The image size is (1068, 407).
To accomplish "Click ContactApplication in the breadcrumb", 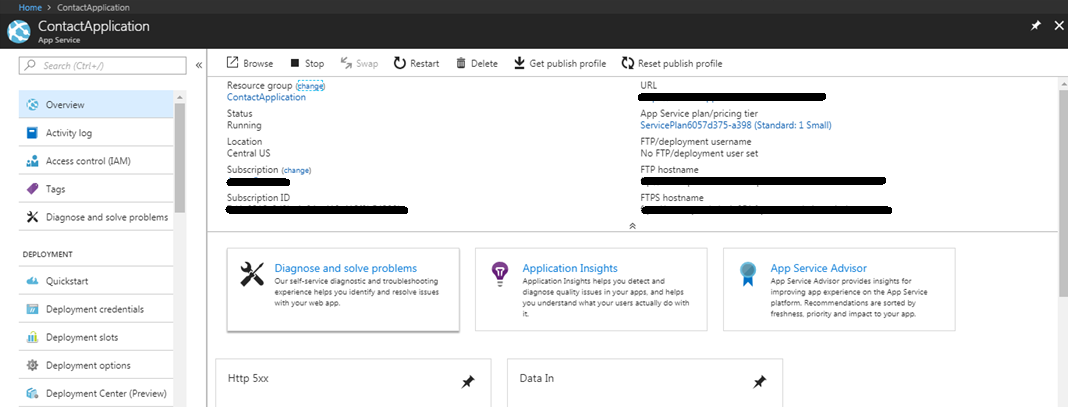I will [93, 7].
